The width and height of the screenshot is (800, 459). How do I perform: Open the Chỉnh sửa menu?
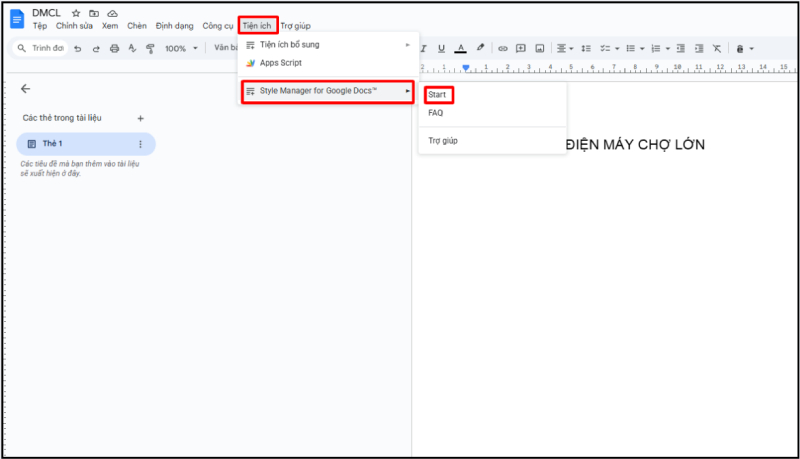click(x=74, y=26)
